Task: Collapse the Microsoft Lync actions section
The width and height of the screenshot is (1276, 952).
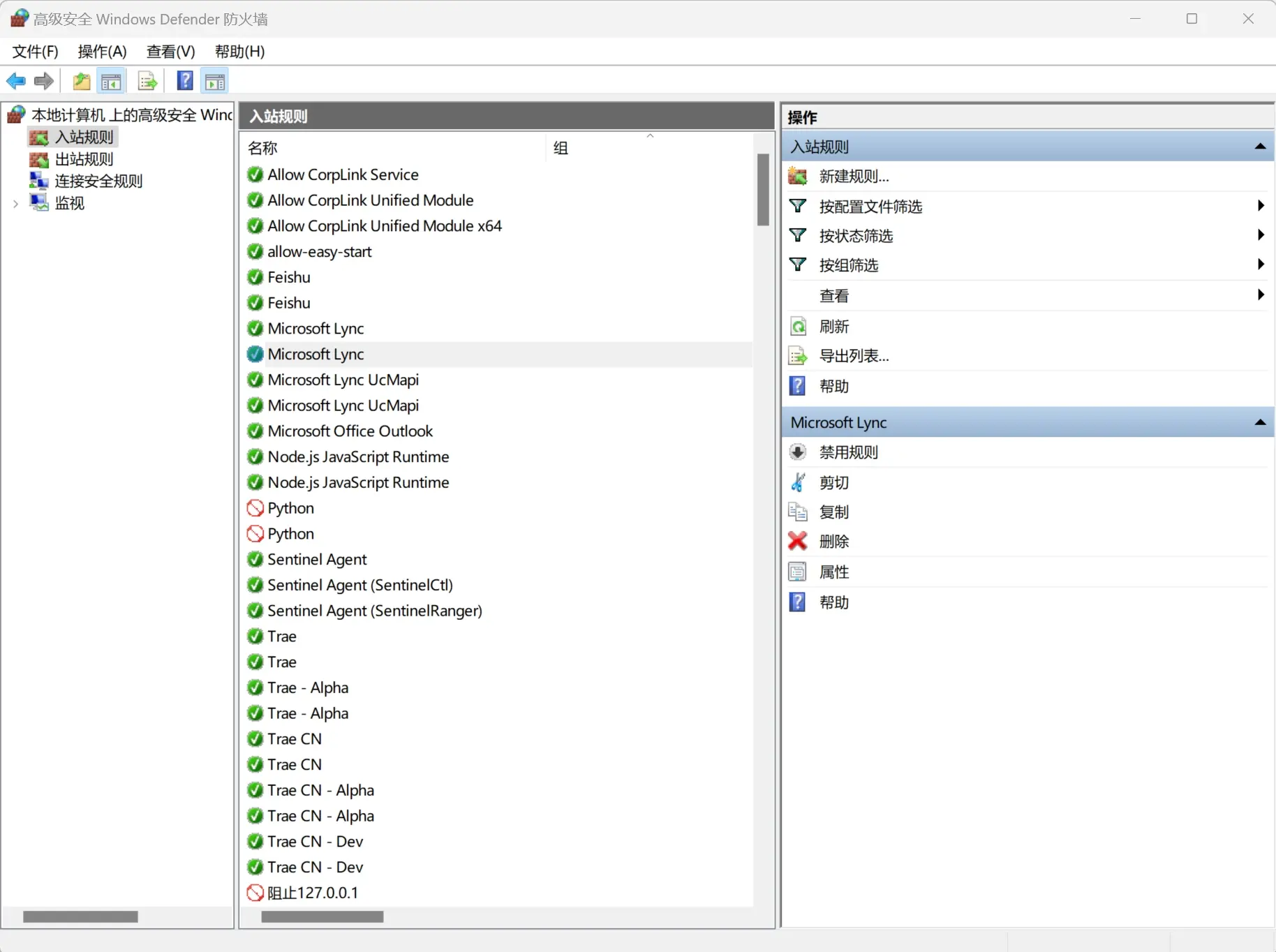Action: [1260, 422]
